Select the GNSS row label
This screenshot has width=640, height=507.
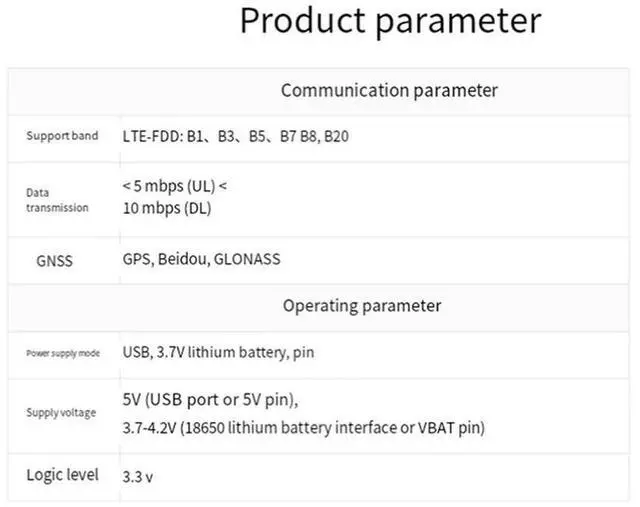54,260
